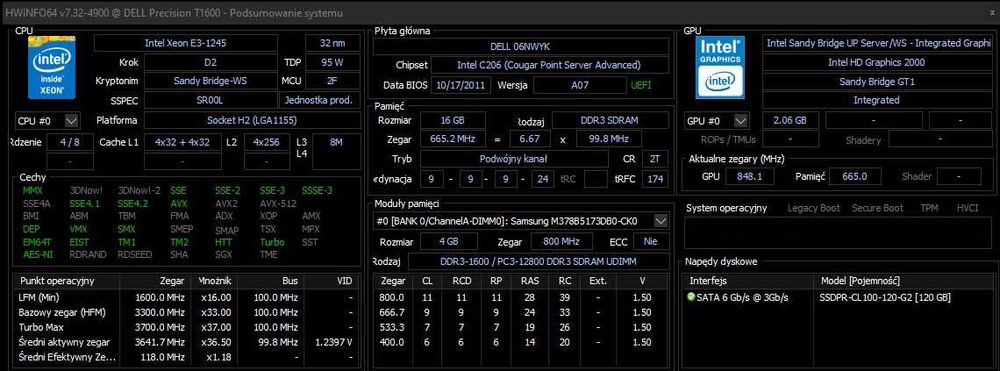Click the Intel Graphics logo
The width and height of the screenshot is (1000, 371).
coord(721,67)
